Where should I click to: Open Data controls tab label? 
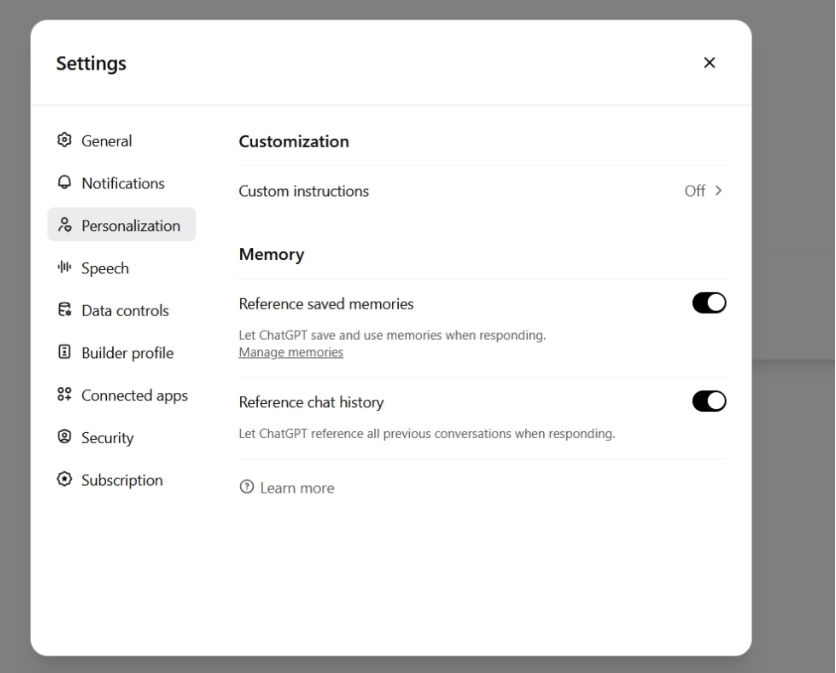pos(125,310)
